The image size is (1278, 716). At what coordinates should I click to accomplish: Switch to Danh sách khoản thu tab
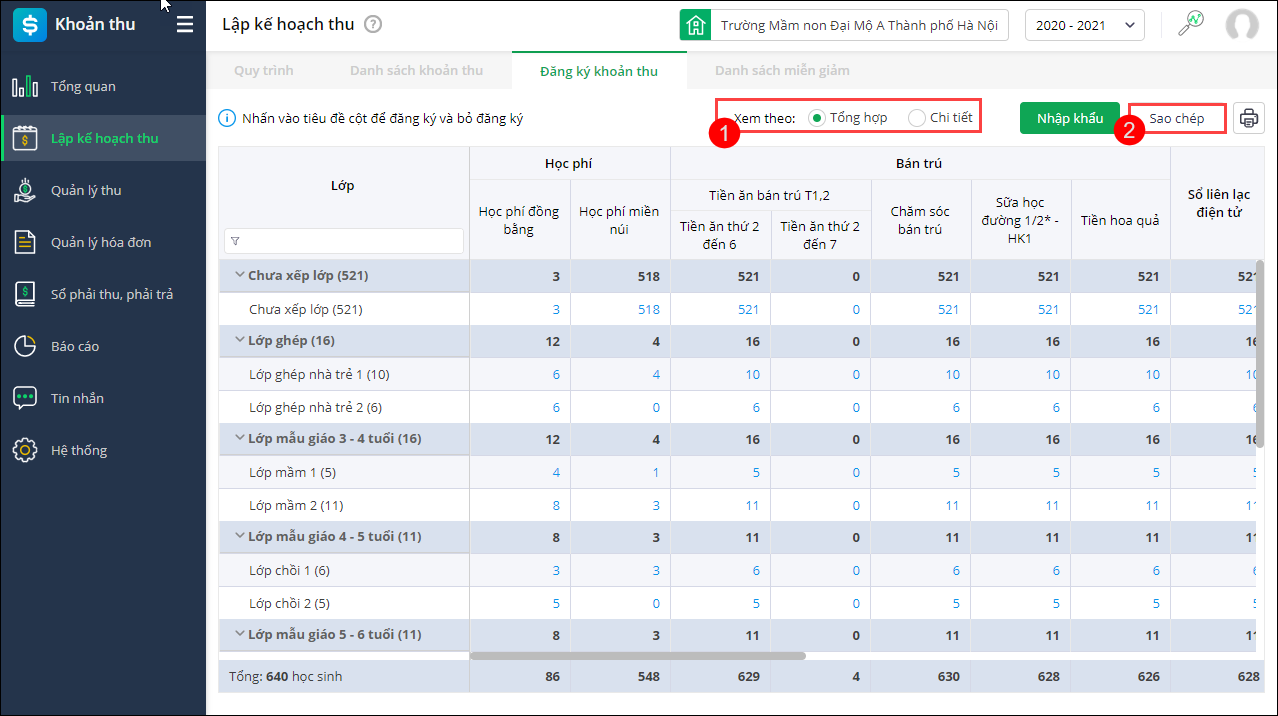pos(416,71)
